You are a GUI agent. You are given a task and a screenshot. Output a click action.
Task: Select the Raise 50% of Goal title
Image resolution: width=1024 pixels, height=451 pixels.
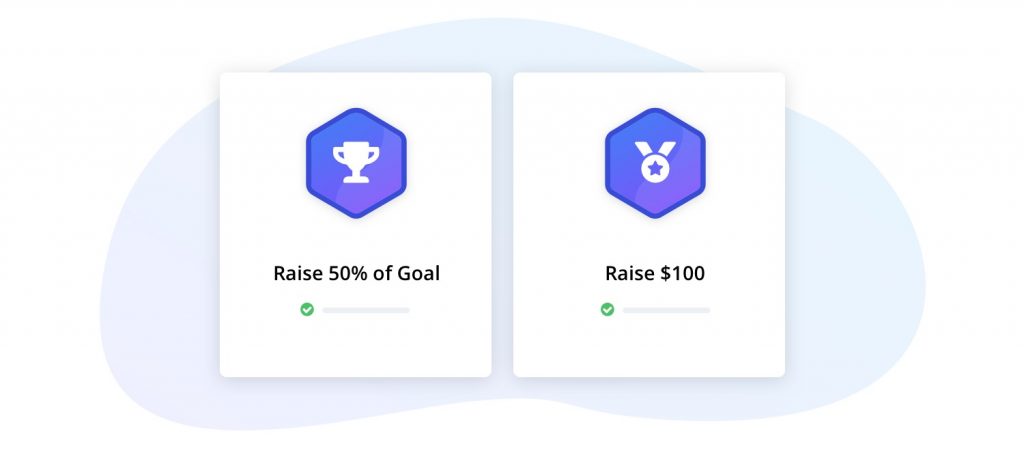pos(356,273)
